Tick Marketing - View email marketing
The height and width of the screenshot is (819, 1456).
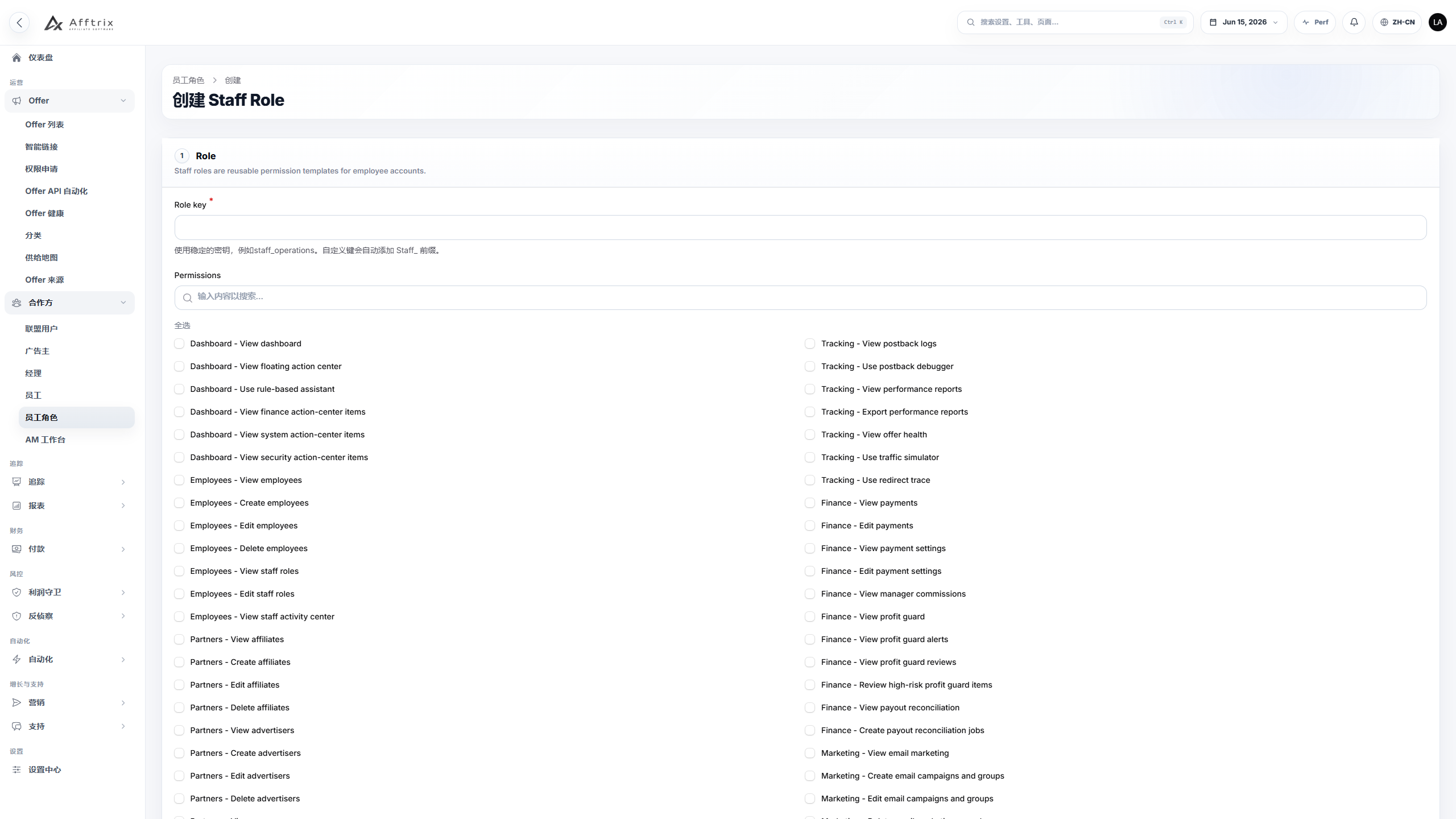click(810, 753)
